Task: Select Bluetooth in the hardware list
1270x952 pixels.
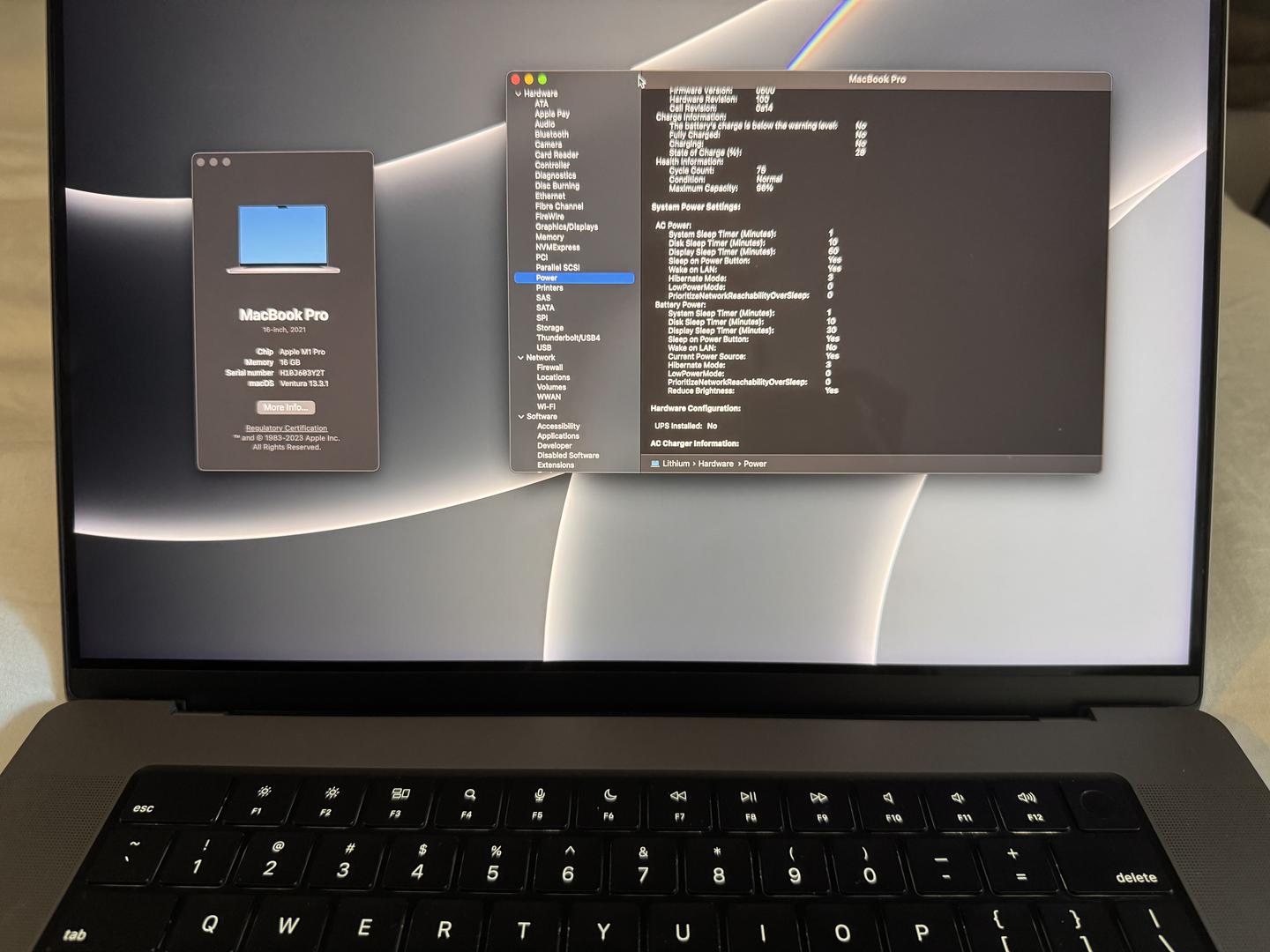Action: tap(552, 135)
